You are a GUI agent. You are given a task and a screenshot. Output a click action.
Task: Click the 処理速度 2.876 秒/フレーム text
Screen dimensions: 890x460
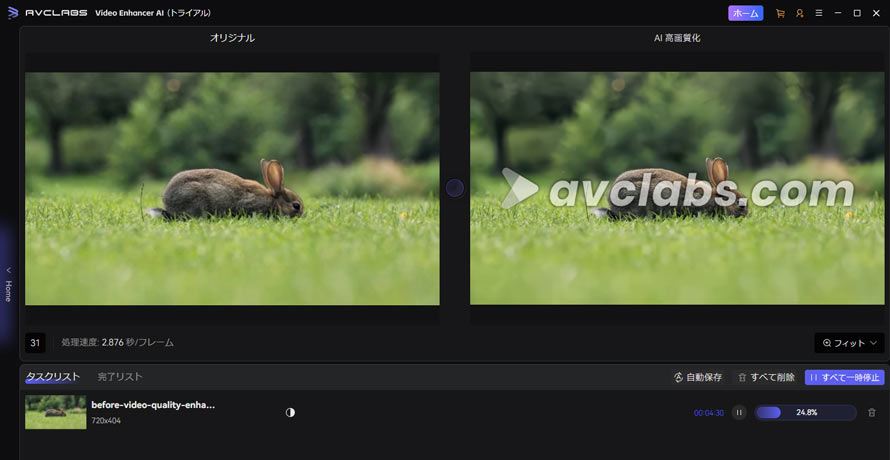117,342
